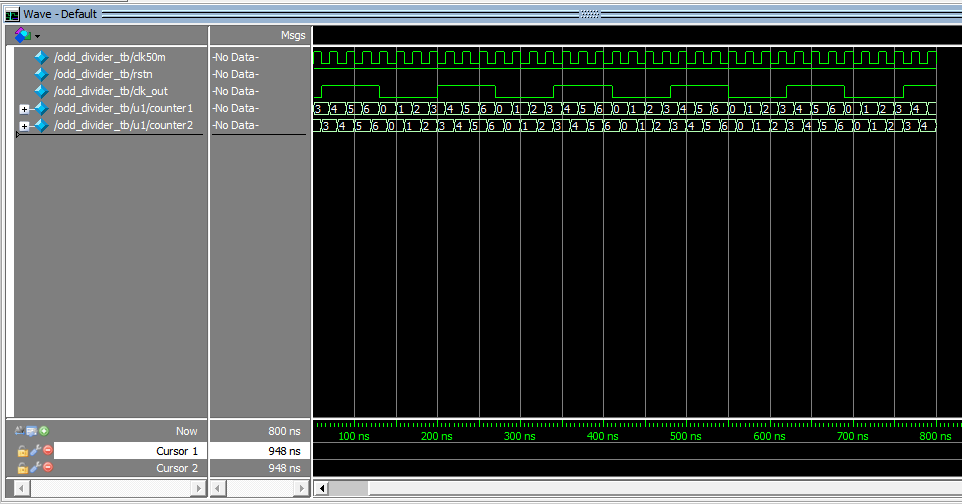This screenshot has height=504, width=962.
Task: Open the wrench properties icon for Cursor 1
Action: (36, 451)
